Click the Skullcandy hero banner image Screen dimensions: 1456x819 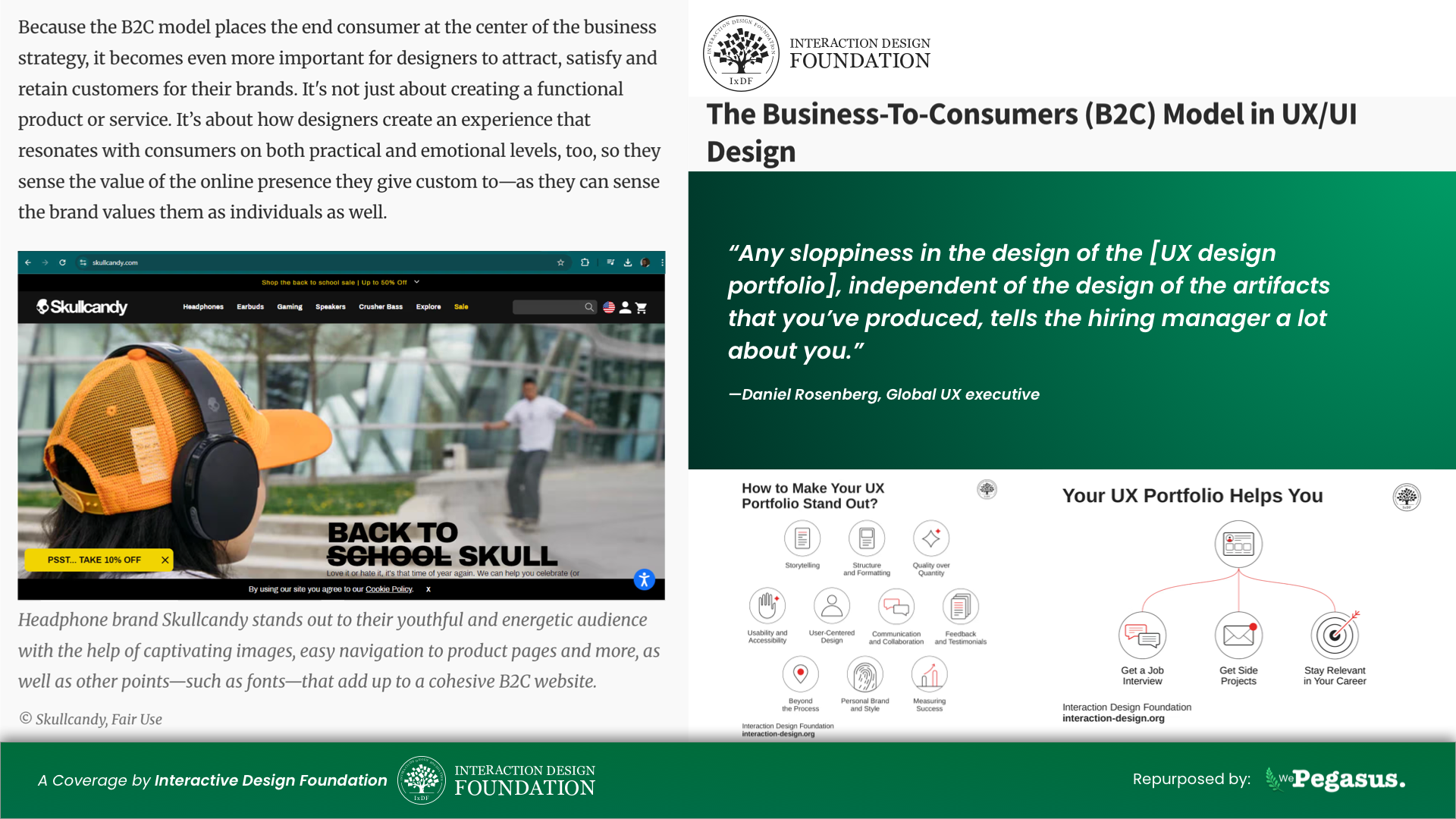(341, 451)
